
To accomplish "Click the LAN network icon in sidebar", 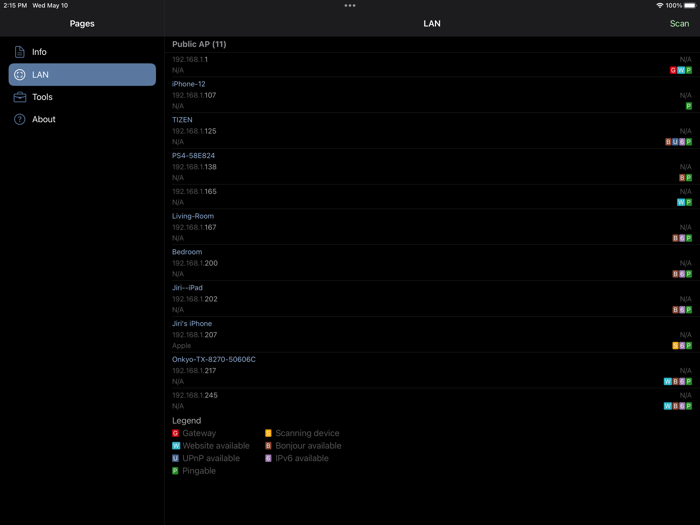I will (x=20, y=75).
